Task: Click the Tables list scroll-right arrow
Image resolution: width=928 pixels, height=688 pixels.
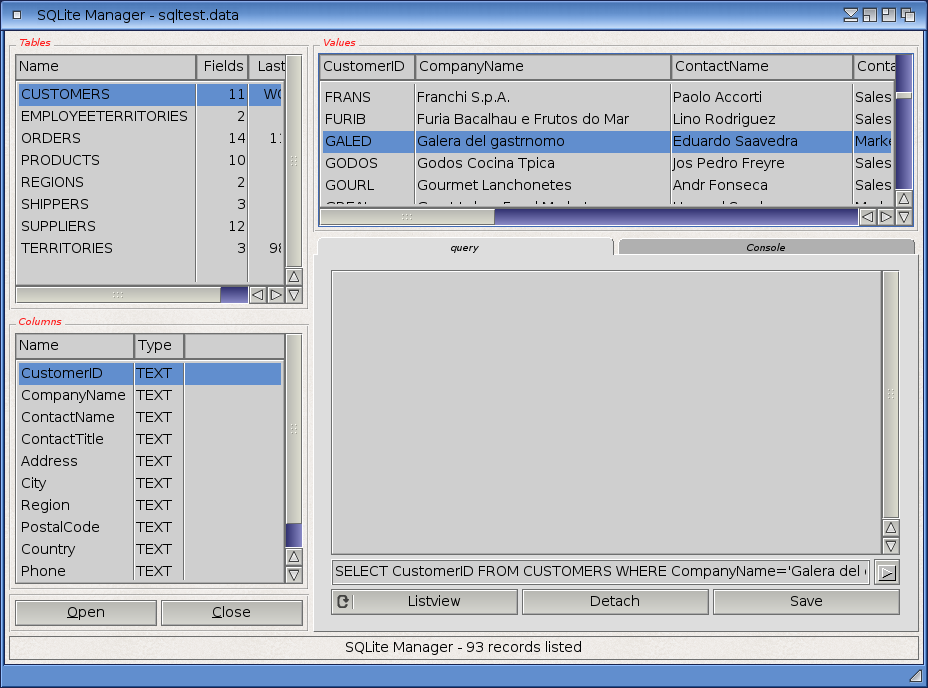Action: (x=276, y=295)
